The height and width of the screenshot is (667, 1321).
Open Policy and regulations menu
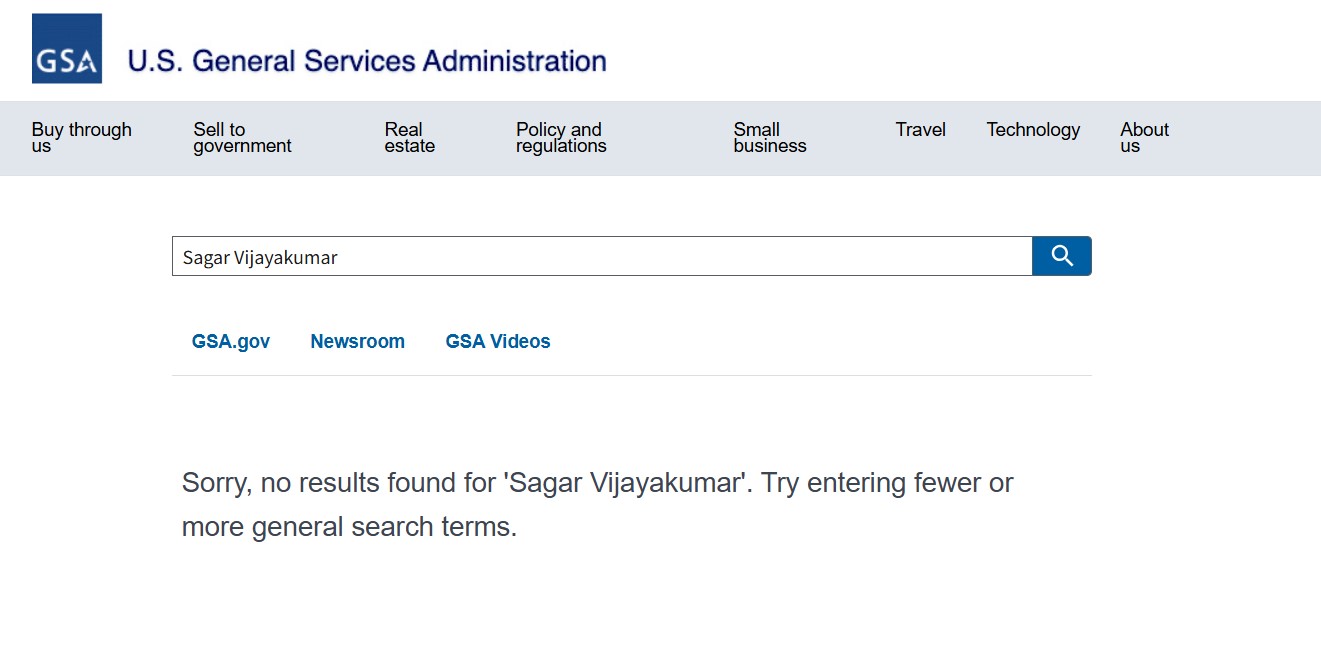(x=560, y=138)
